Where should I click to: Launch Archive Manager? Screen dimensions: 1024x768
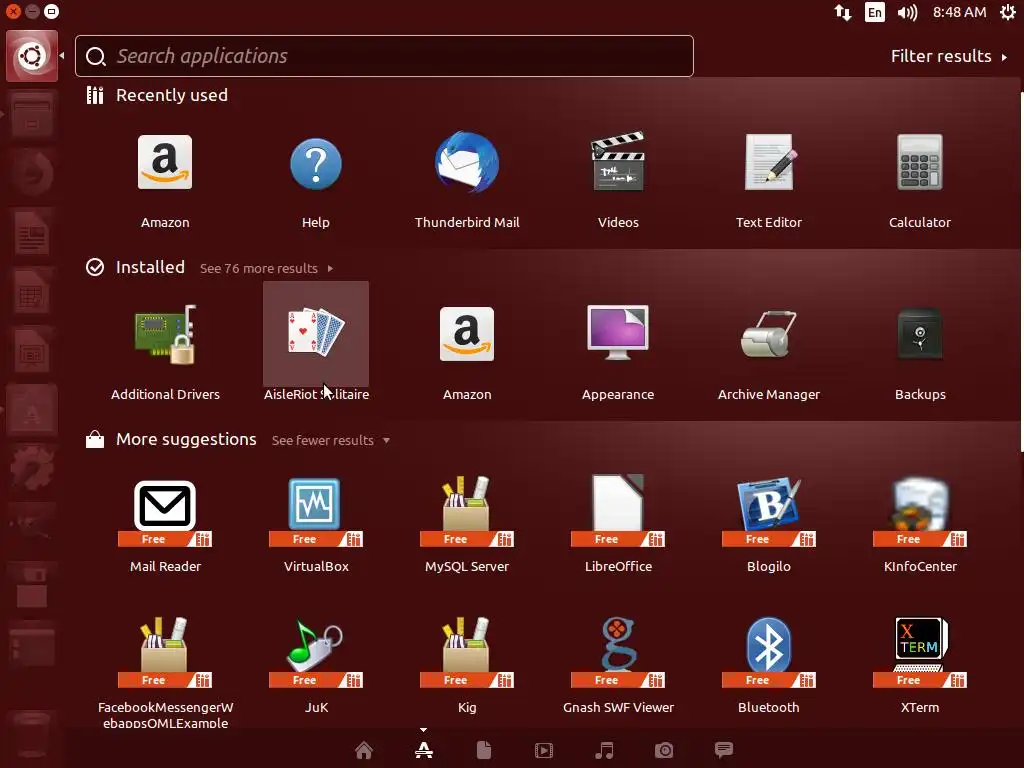click(x=769, y=334)
